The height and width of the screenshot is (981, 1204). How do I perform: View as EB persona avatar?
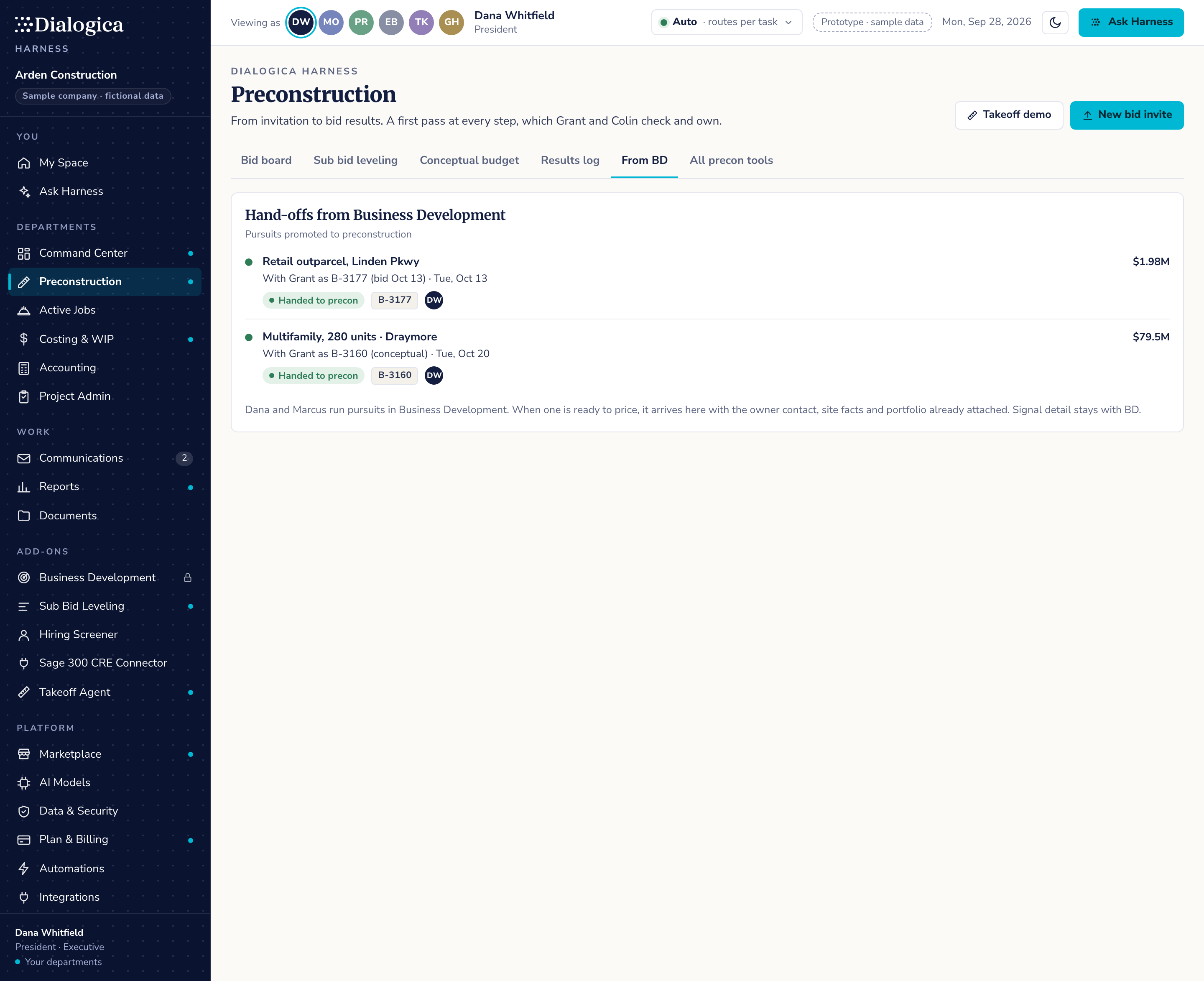pyautogui.click(x=391, y=23)
